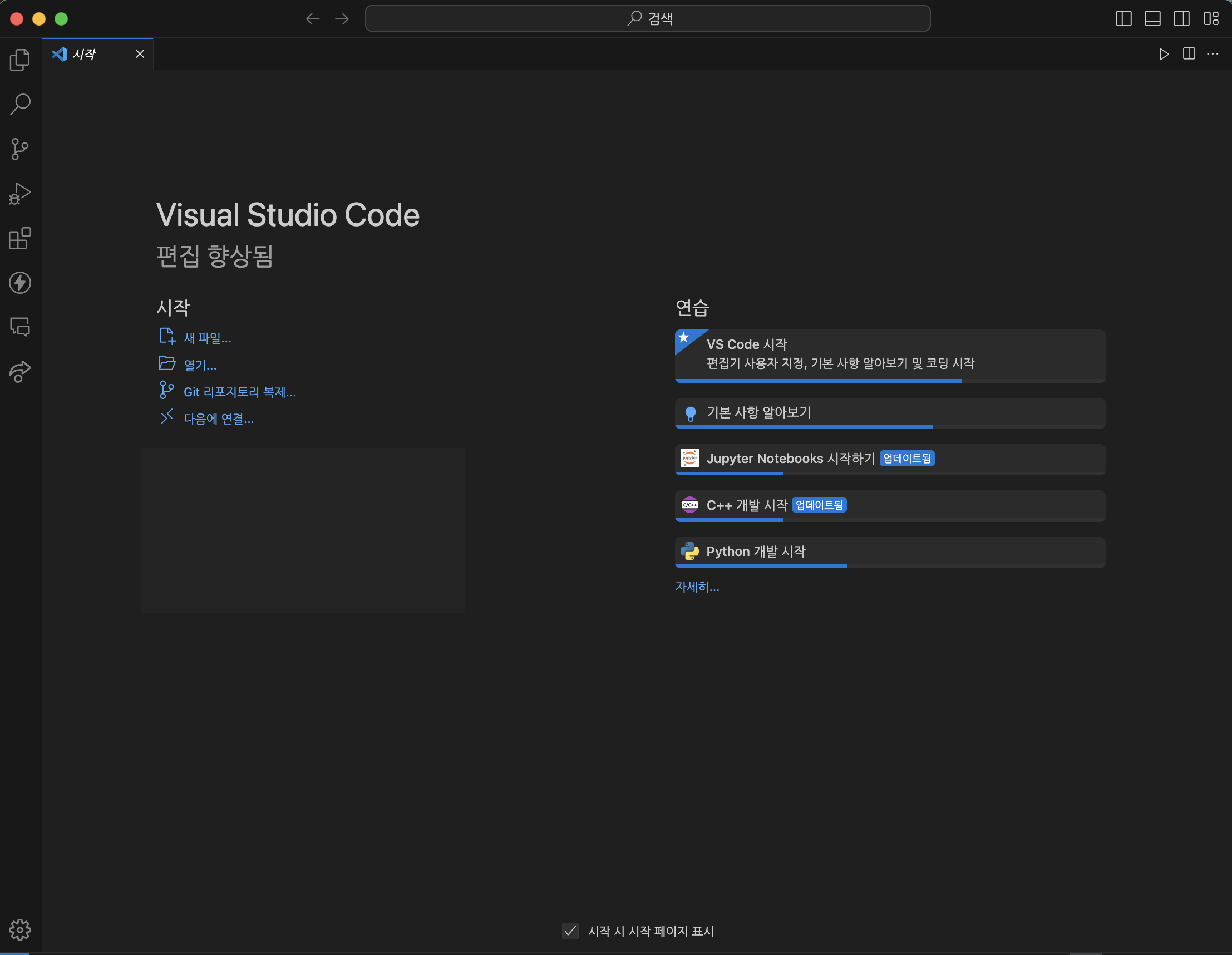Screen dimensions: 1232x955
Task: Click the 검색 command center field
Action: [x=648, y=18]
